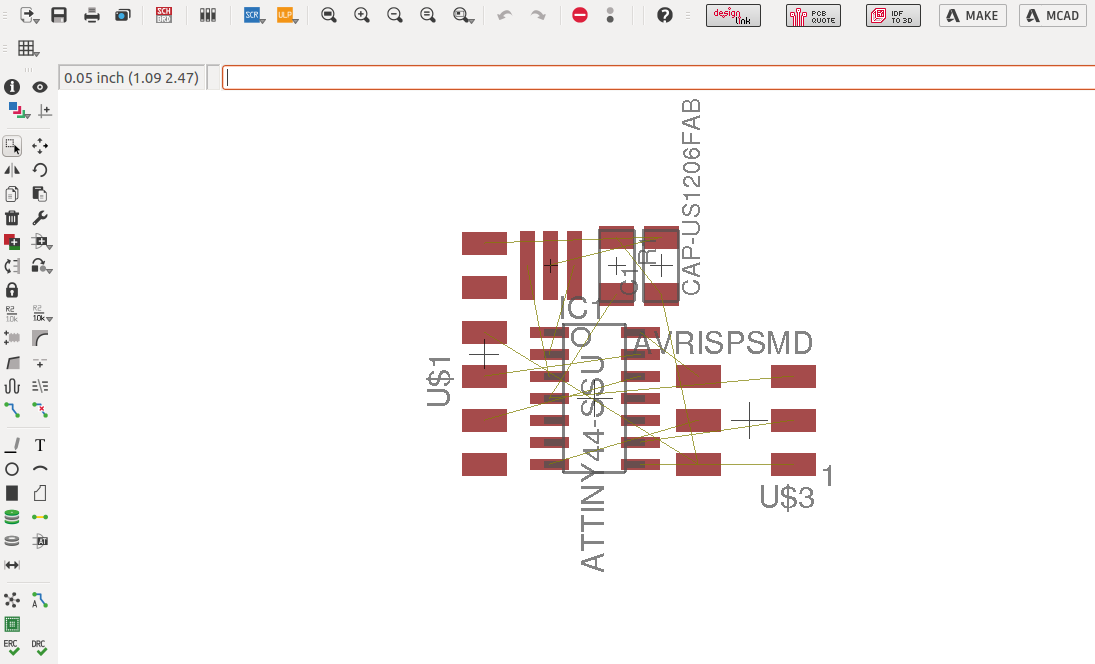
Task: Select the Polygon tool
Action: coord(40,494)
